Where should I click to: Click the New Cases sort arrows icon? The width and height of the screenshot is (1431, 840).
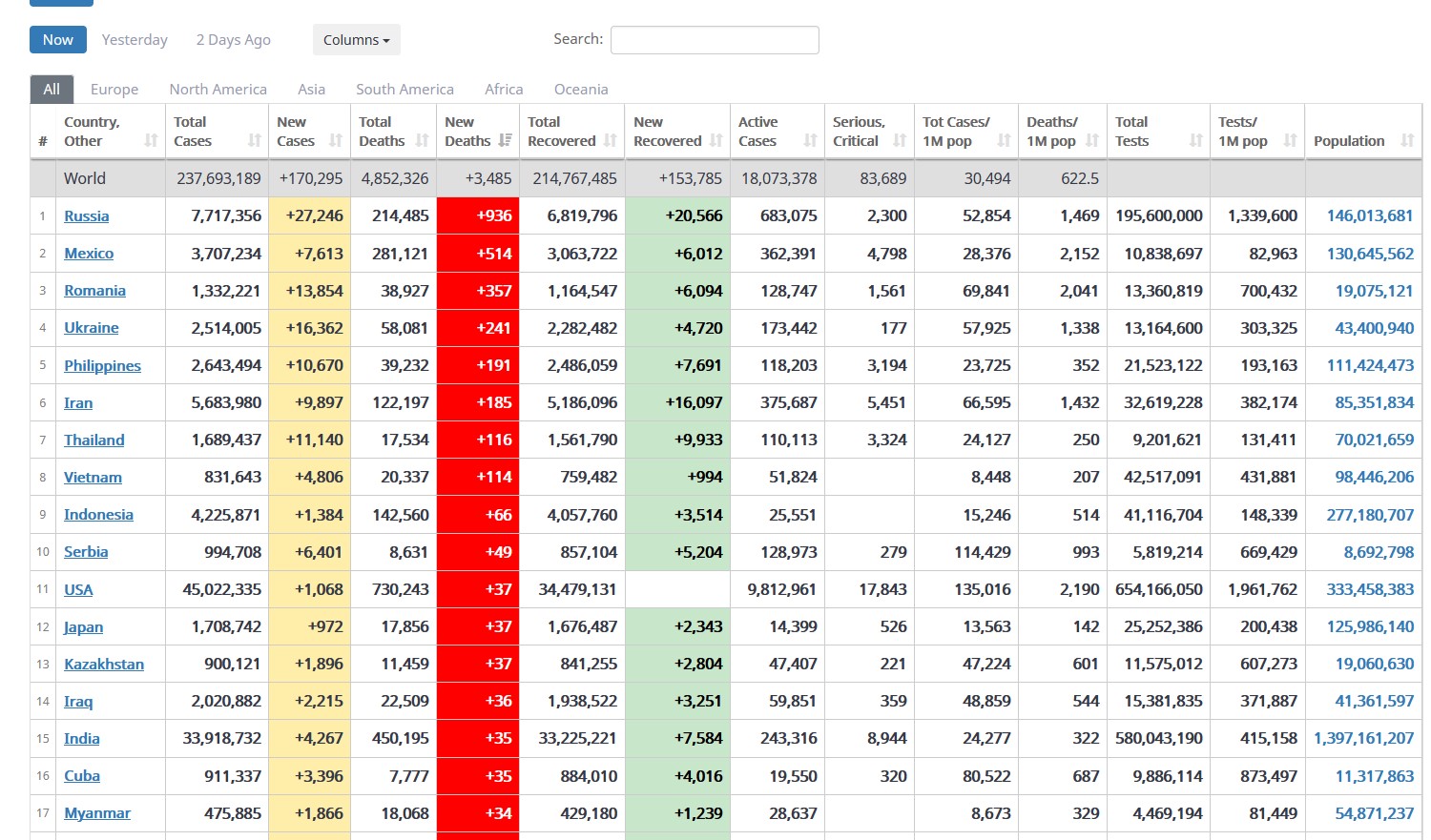click(336, 140)
